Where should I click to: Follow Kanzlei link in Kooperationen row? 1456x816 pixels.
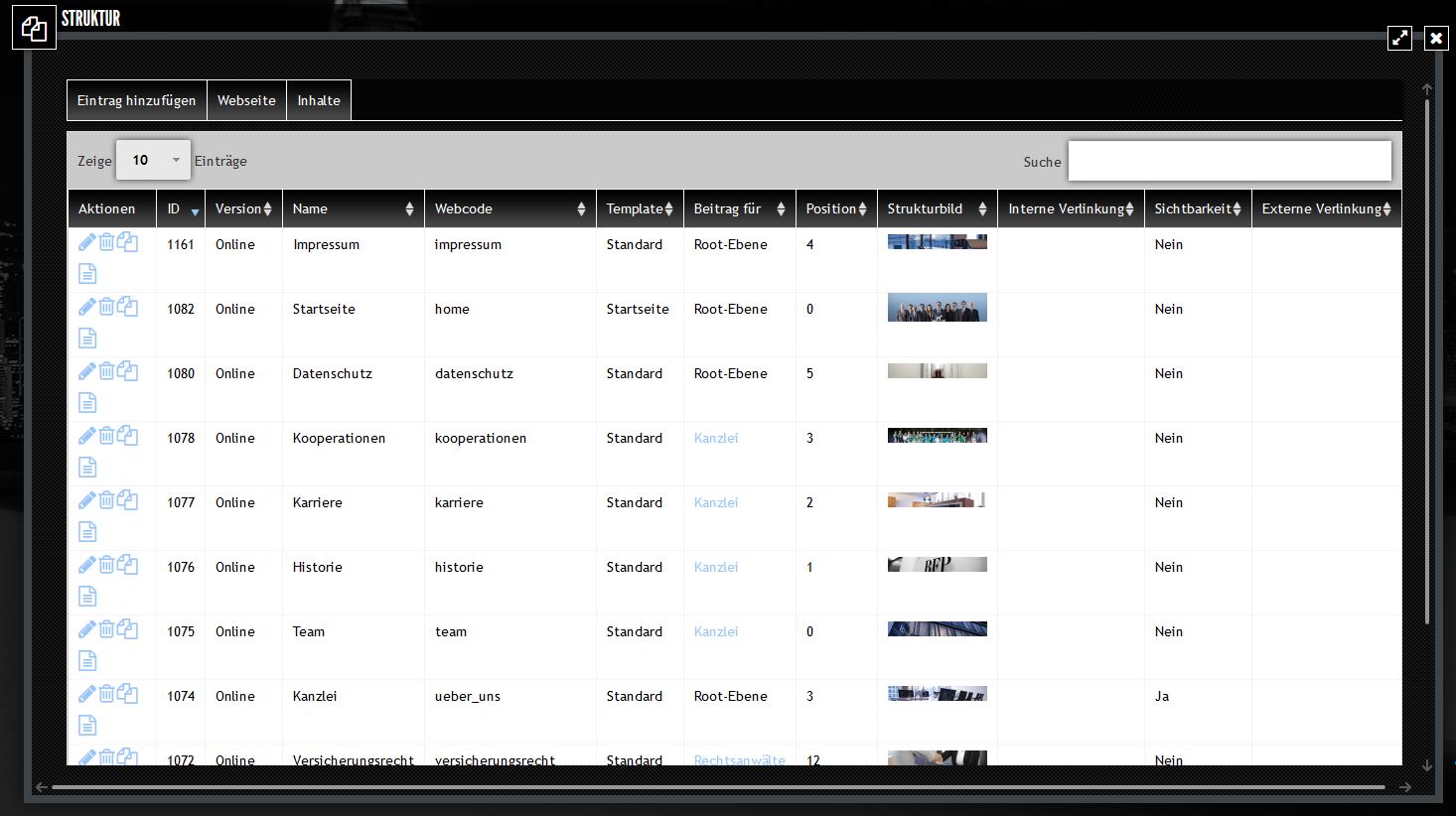[716, 438]
